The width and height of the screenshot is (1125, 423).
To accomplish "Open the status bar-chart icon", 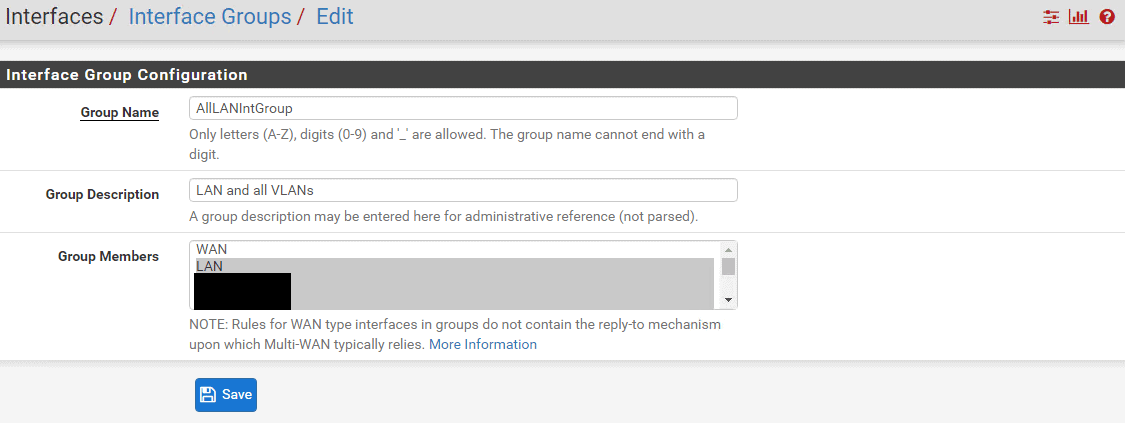I will point(1078,17).
